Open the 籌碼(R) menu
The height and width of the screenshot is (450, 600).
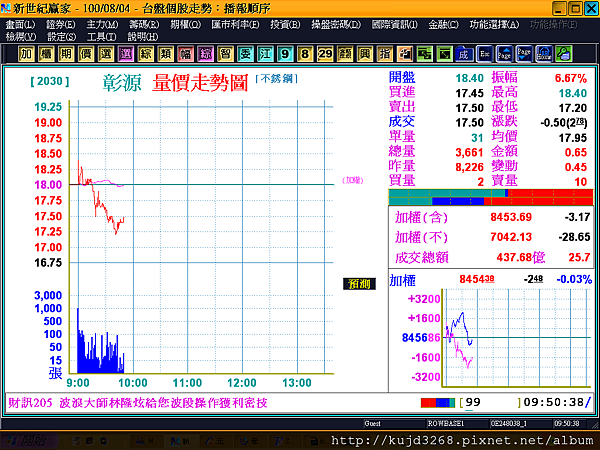[x=144, y=25]
